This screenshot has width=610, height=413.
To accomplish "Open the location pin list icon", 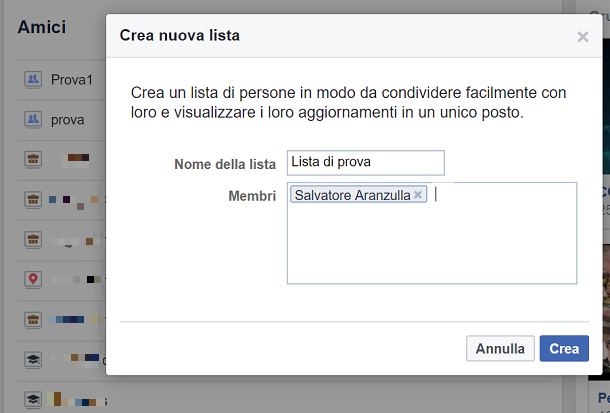I will click(33, 279).
